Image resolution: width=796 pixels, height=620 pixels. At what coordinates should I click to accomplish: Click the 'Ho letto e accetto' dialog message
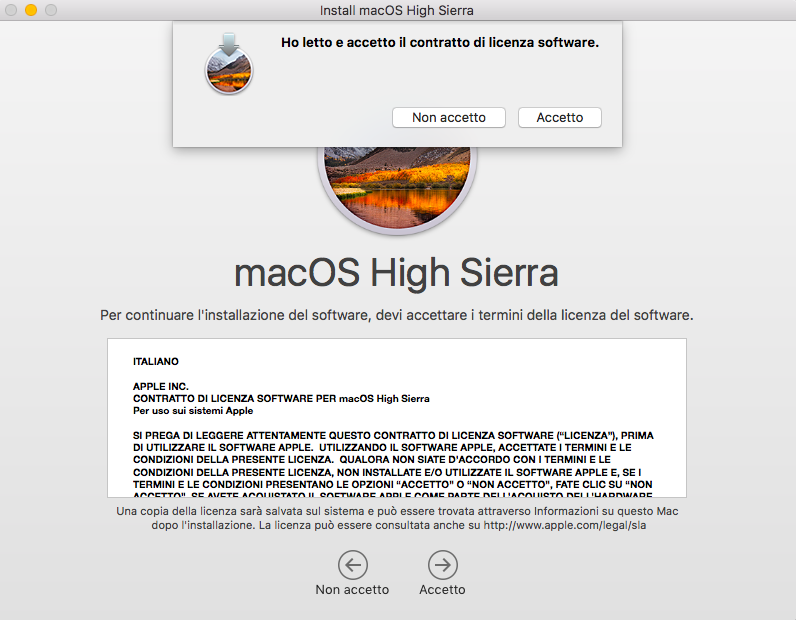tap(440, 43)
